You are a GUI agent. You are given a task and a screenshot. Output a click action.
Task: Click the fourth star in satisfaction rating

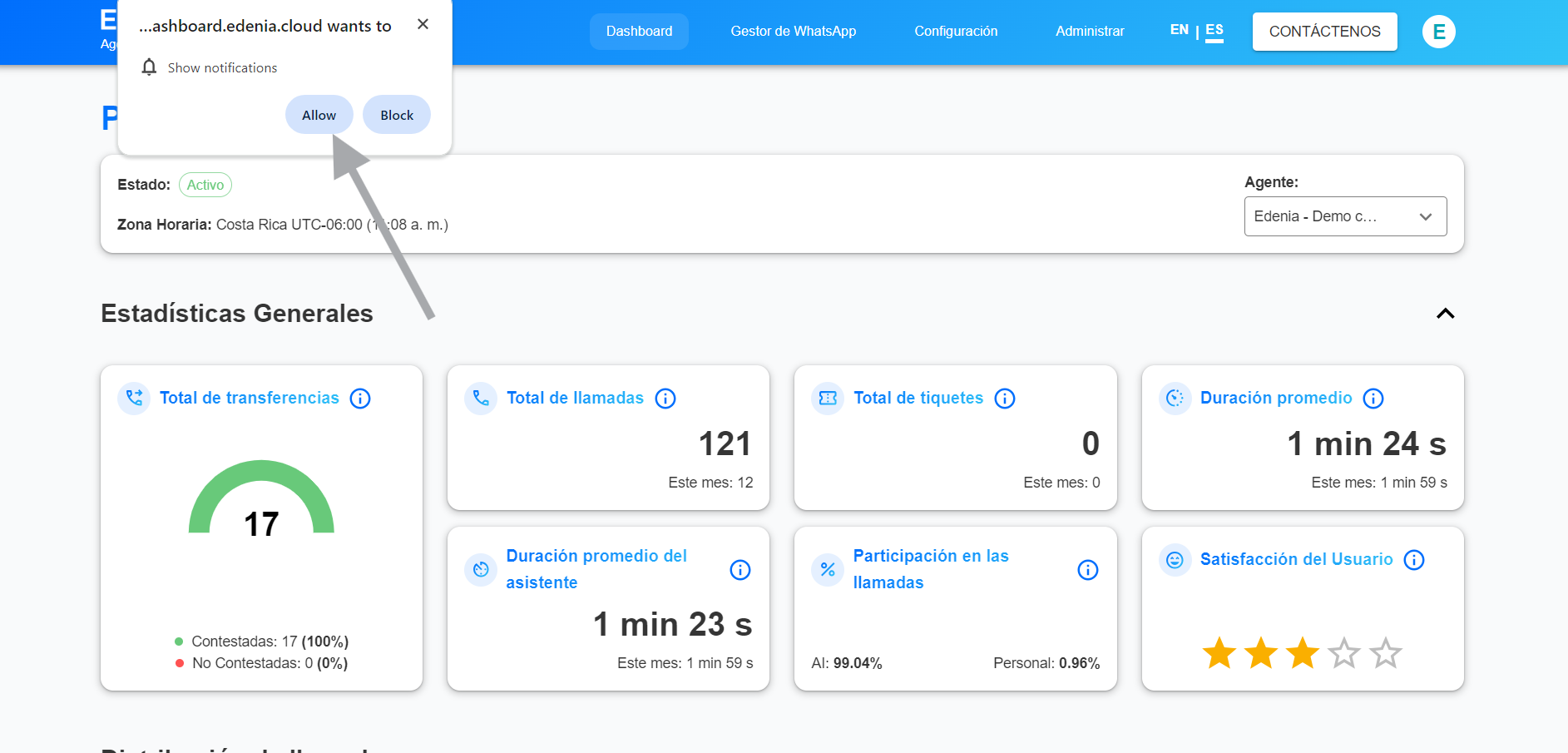coord(1344,653)
